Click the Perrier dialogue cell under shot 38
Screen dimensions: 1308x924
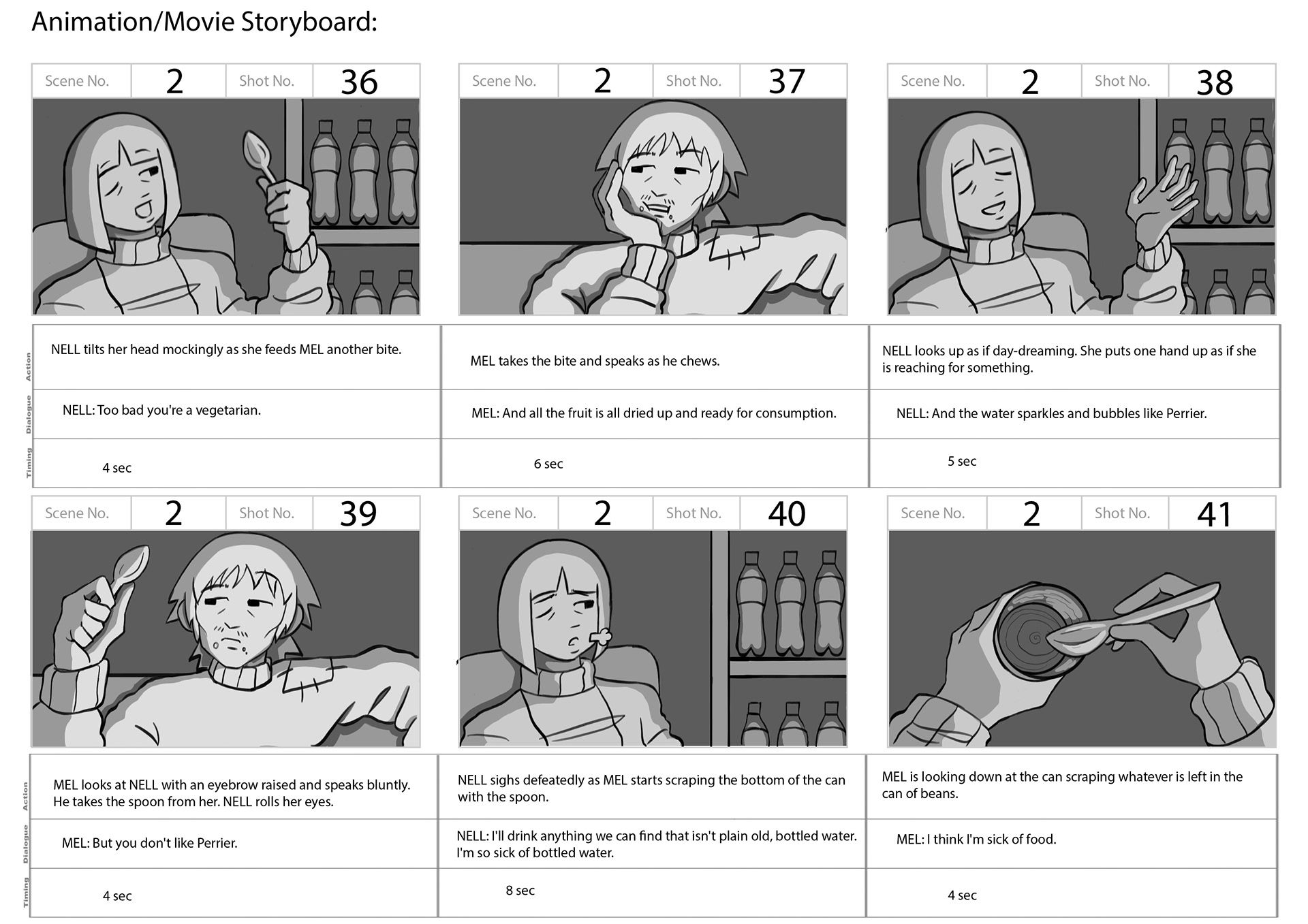tap(1074, 414)
